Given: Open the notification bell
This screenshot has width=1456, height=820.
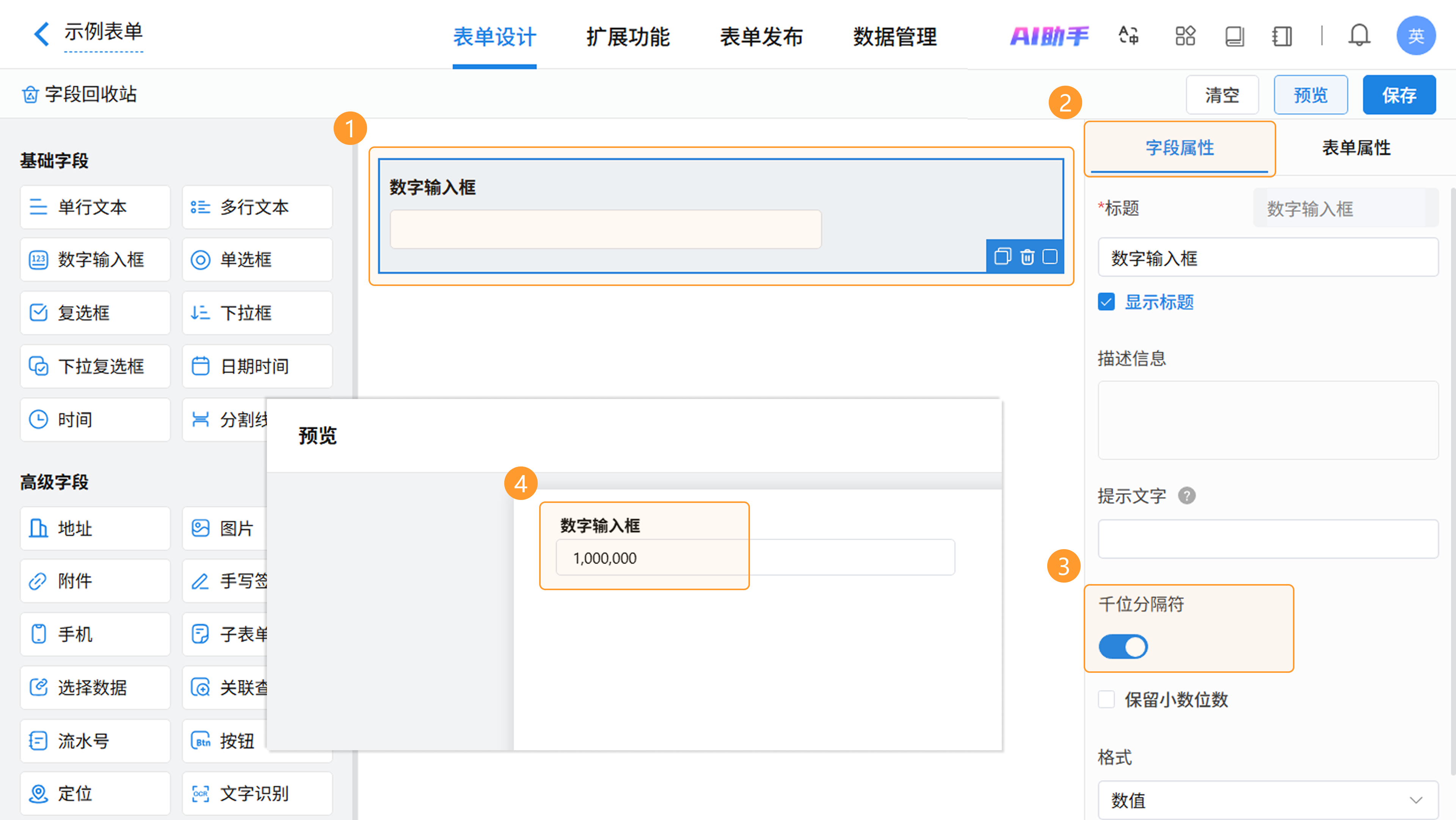Looking at the screenshot, I should (x=1358, y=36).
